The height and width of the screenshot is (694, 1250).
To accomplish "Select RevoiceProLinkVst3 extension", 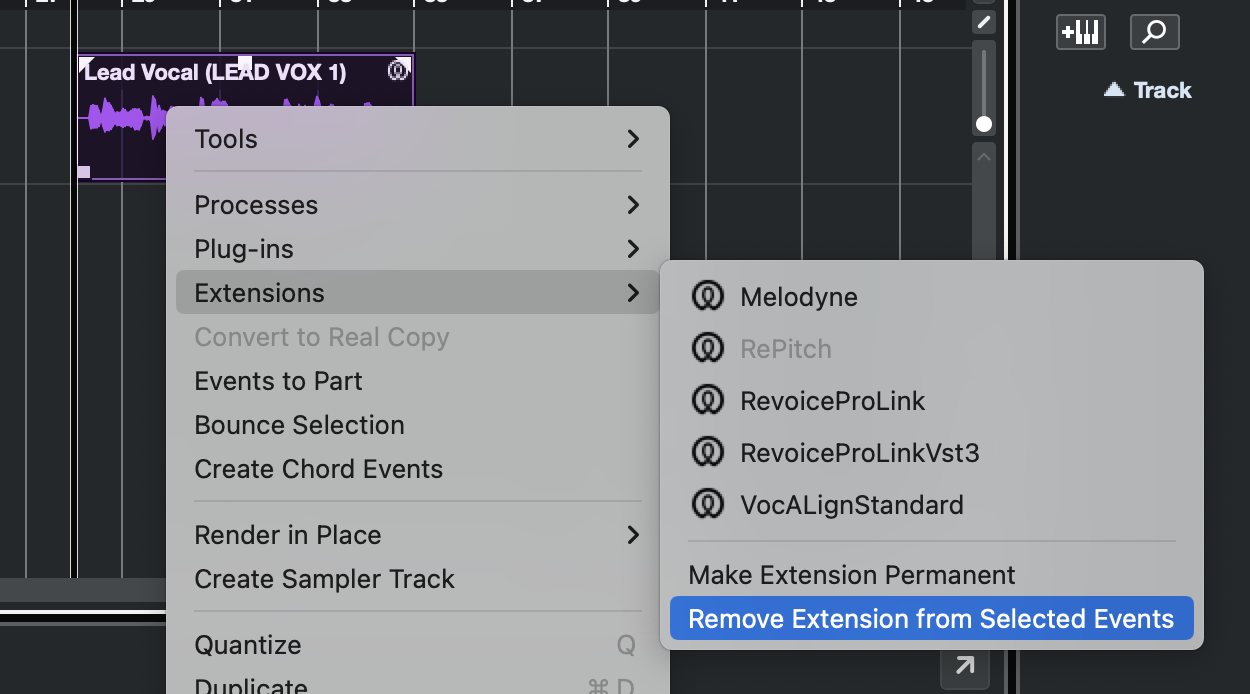I will click(859, 453).
